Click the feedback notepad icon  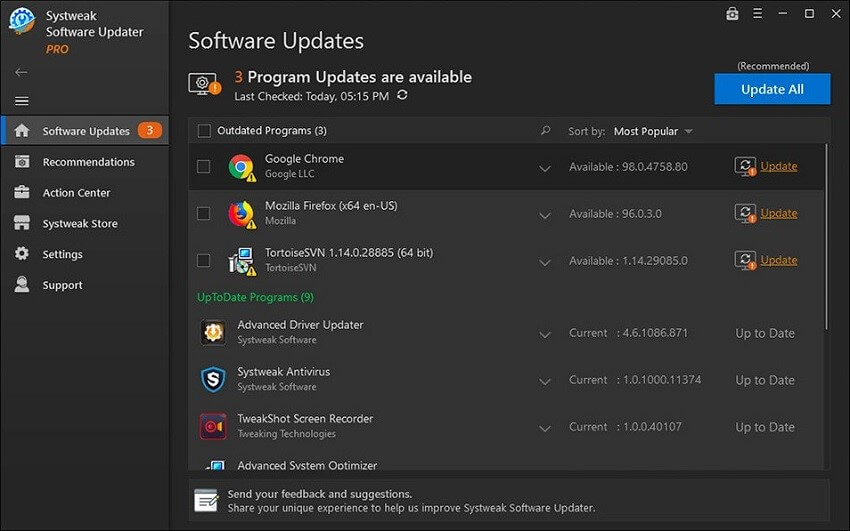coord(207,501)
